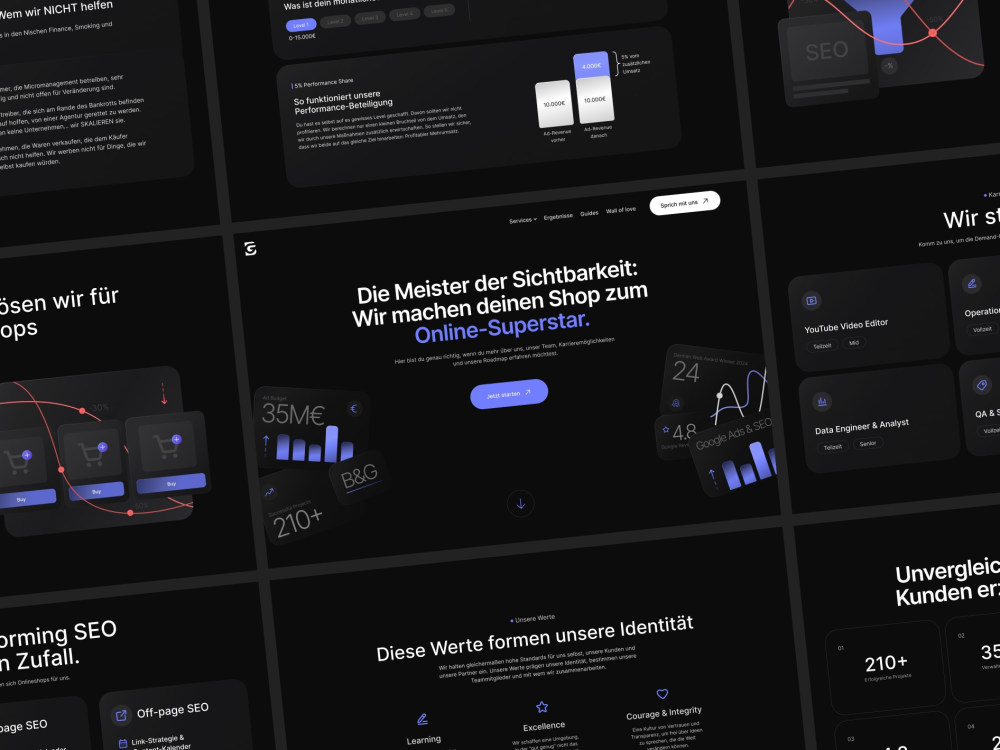The image size is (1000, 750).
Task: Click the Senior tag on Data Engineer card
Action: pyautogui.click(x=867, y=443)
